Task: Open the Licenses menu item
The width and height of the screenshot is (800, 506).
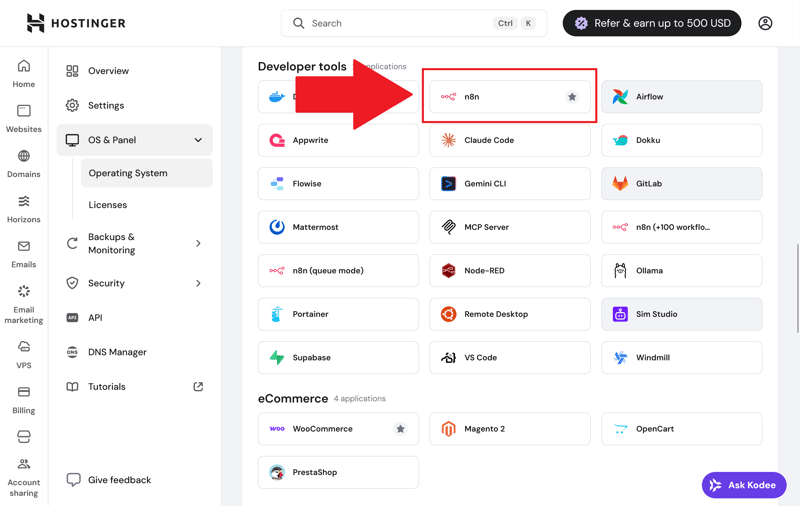Action: coord(108,205)
